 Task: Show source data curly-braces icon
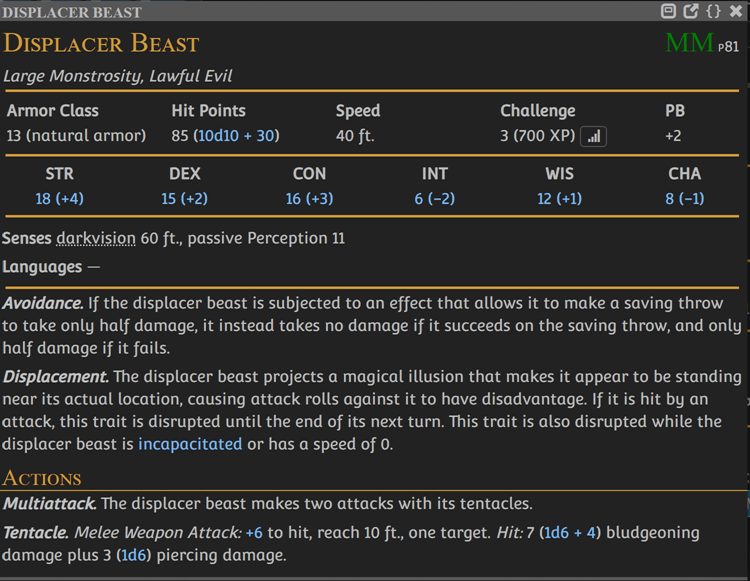click(713, 11)
